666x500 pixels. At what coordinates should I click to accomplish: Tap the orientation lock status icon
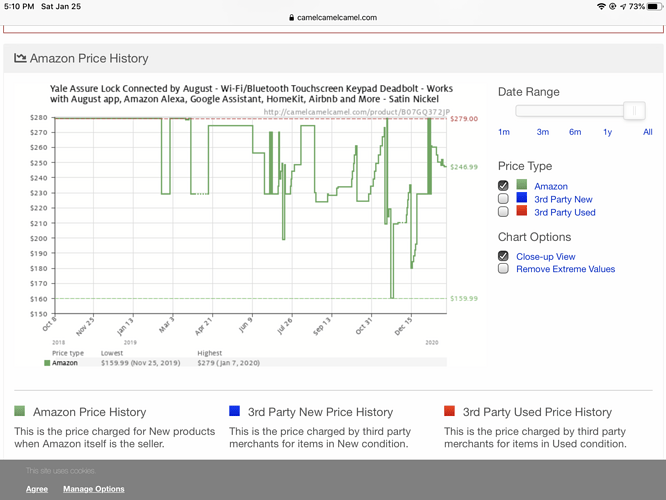point(612,6)
